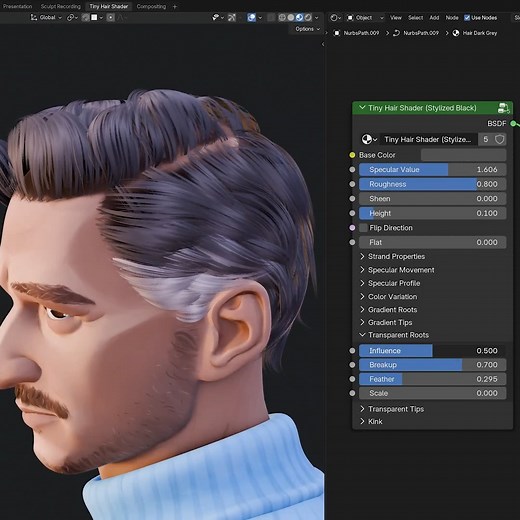Open the Node menu
520x520 pixels.
point(452,18)
